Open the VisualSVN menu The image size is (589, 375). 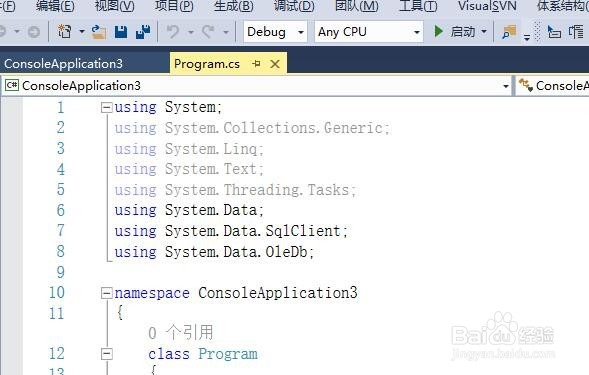point(487,6)
